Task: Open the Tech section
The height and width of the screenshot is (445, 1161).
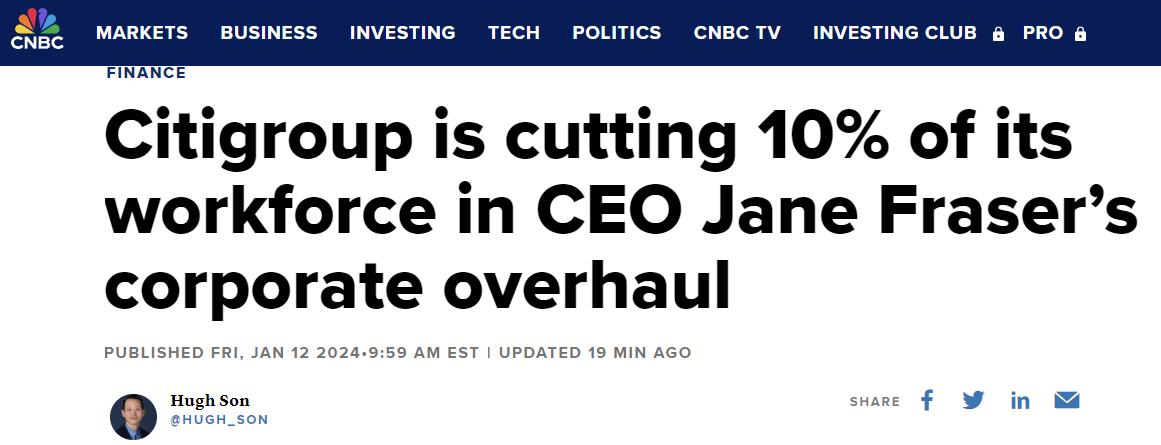Action: tap(514, 33)
